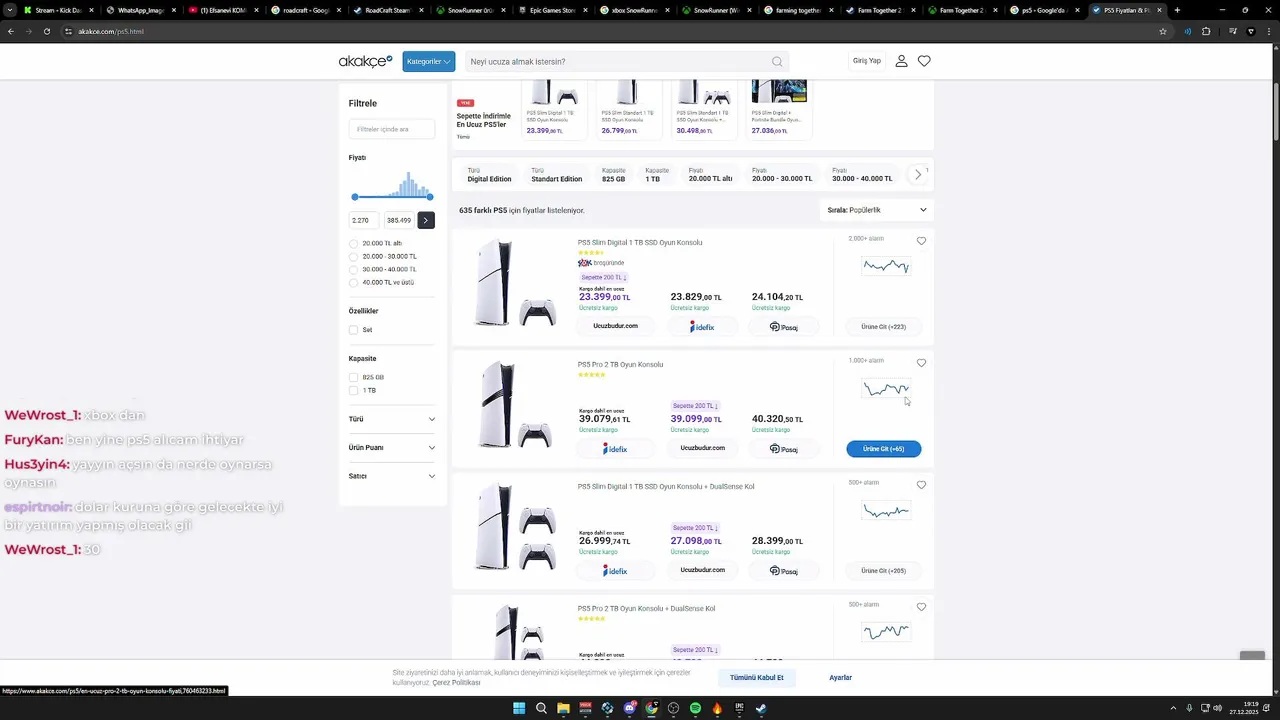Click the akakçe logo

point(365,61)
